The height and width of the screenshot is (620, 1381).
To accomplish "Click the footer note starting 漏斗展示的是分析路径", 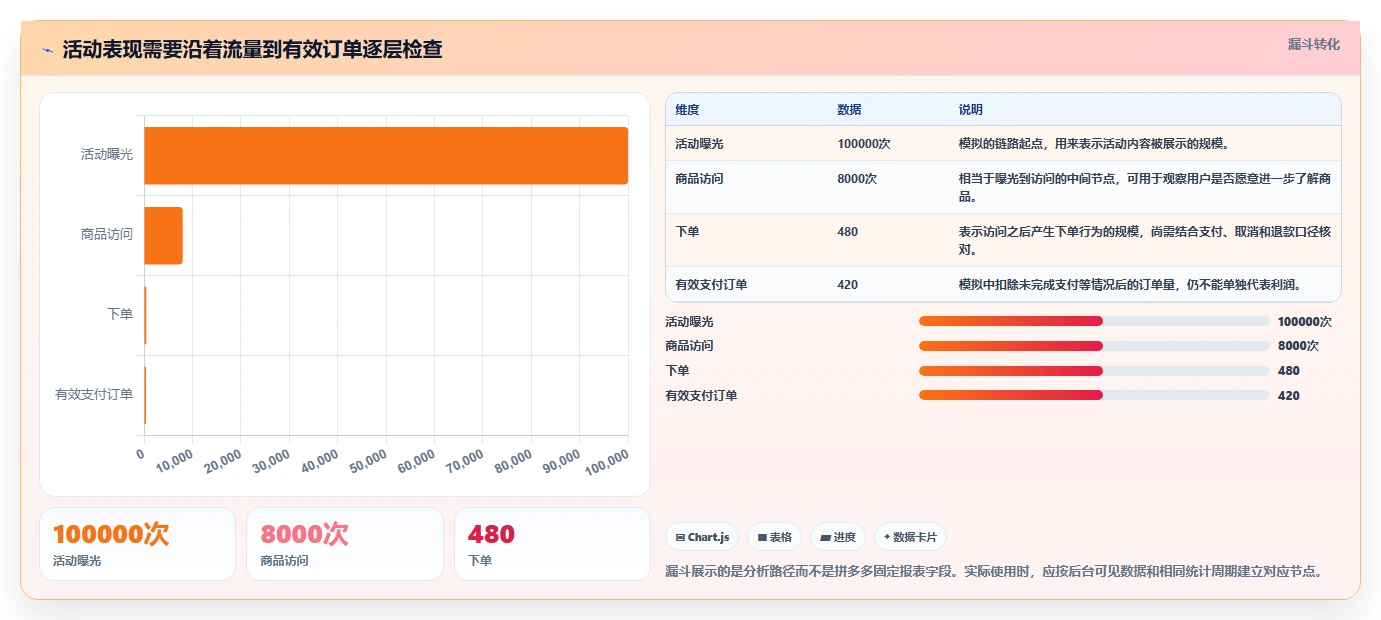I will [995, 572].
